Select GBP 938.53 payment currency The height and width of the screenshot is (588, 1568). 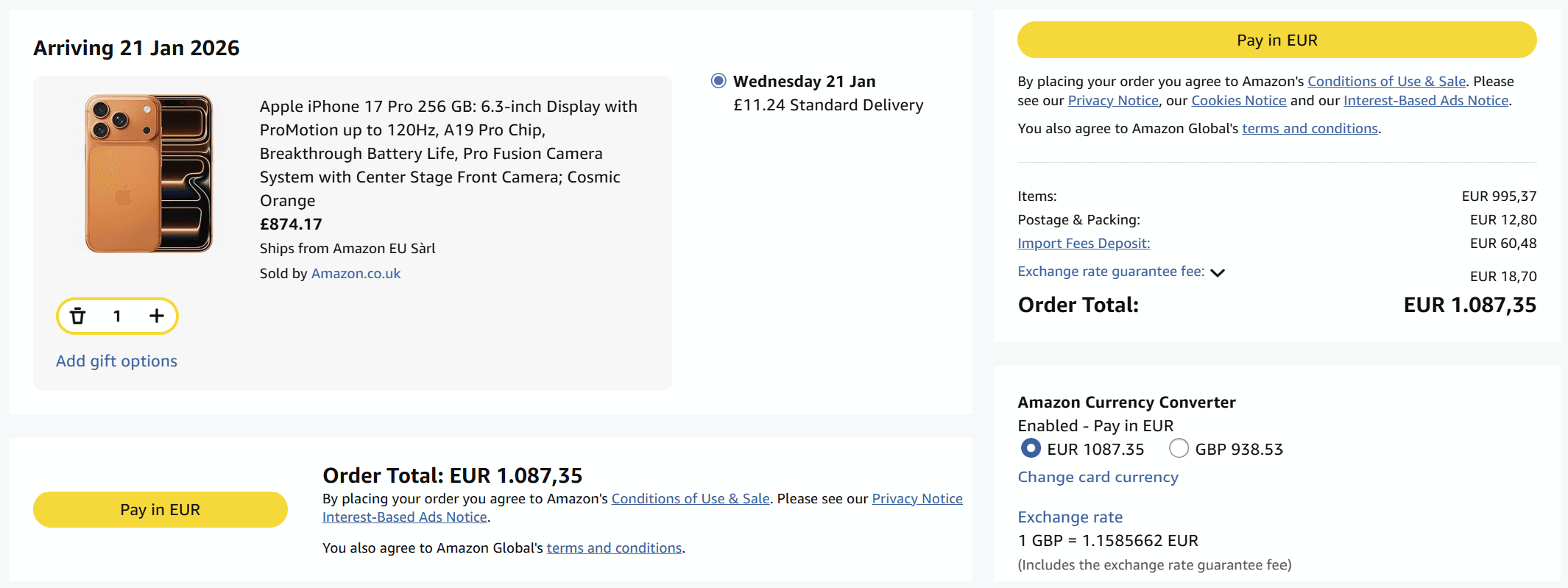(x=1179, y=448)
